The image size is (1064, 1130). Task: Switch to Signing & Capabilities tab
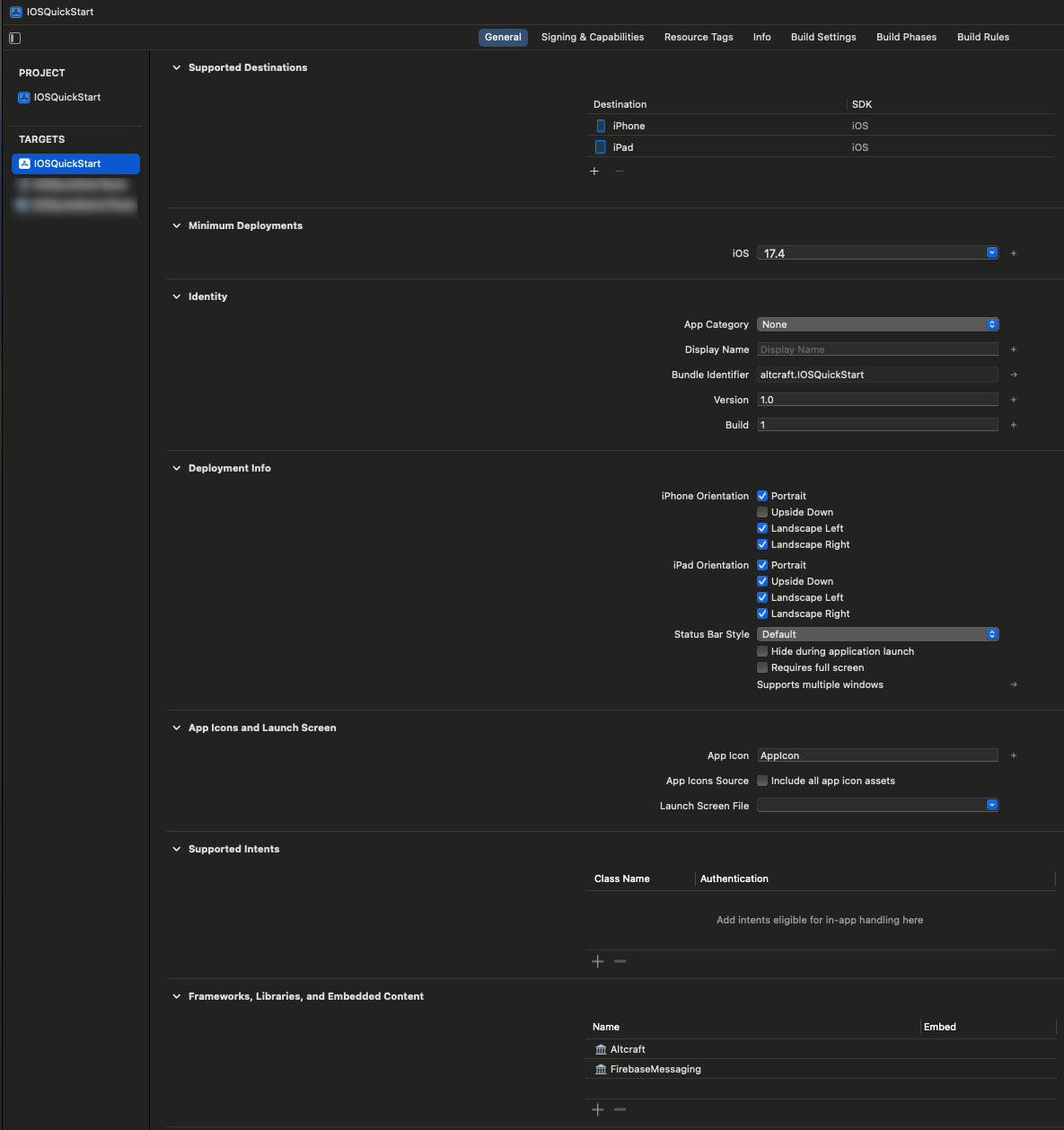pos(592,37)
